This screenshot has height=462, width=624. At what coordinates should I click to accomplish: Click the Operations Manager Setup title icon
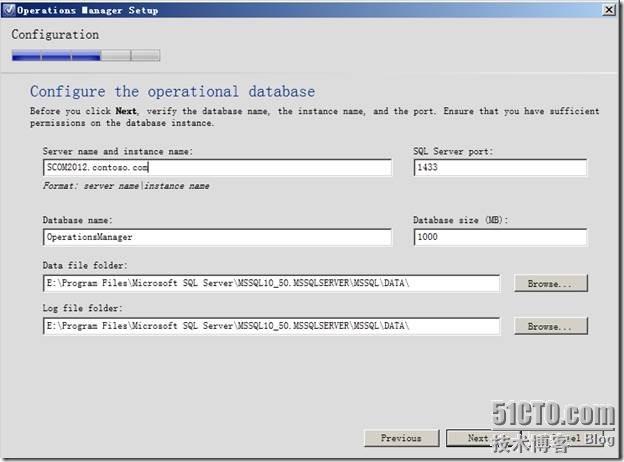(x=8, y=10)
